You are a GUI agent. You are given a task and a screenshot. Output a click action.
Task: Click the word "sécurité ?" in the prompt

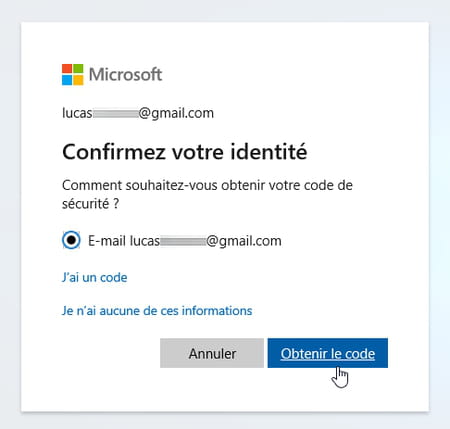[90, 203]
